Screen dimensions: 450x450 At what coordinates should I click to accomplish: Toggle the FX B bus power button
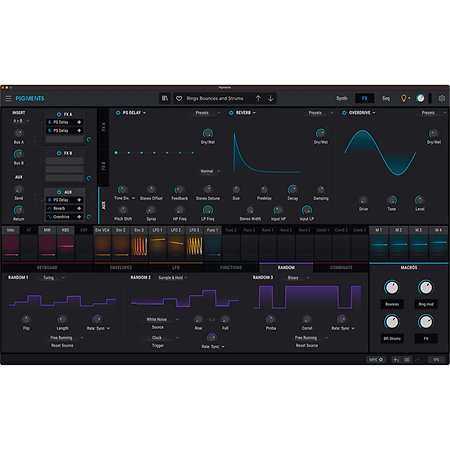click(59, 153)
